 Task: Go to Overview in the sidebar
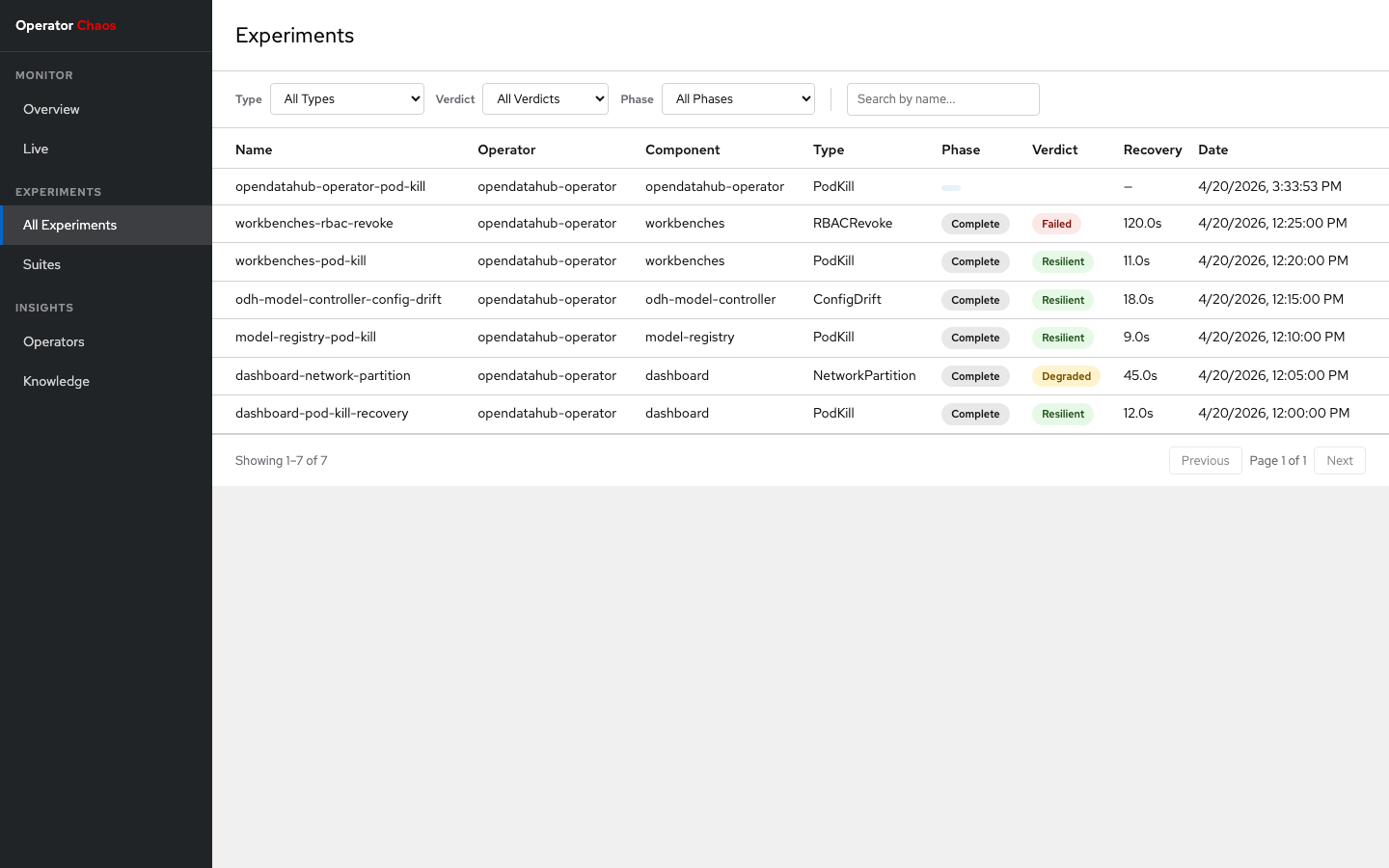click(x=51, y=110)
